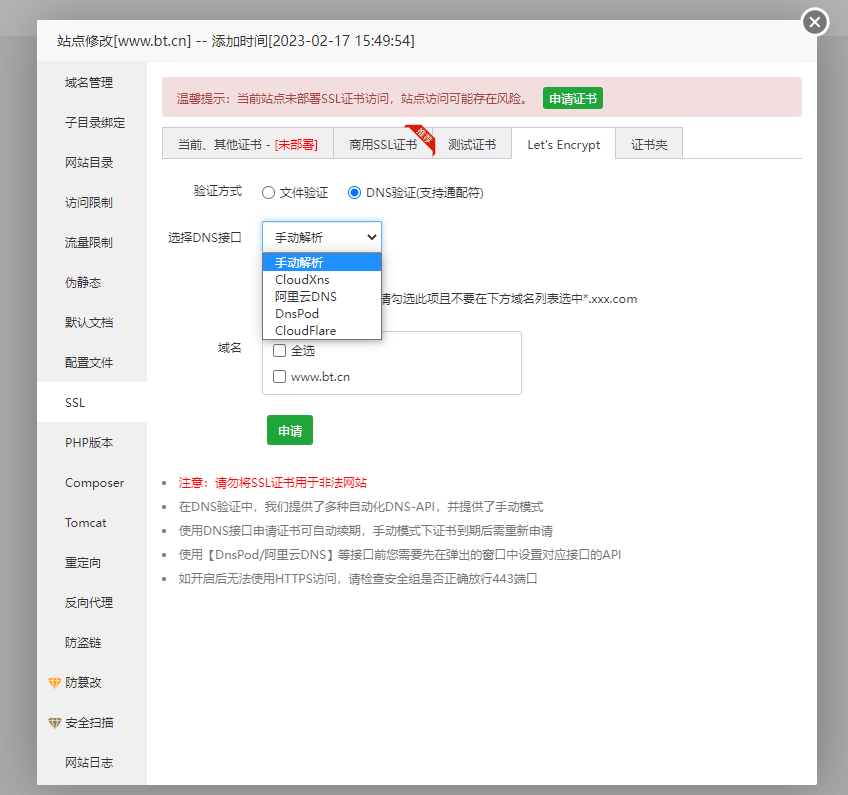Click the green 申请 button
Image resolution: width=848 pixels, height=795 pixels.
(290, 430)
